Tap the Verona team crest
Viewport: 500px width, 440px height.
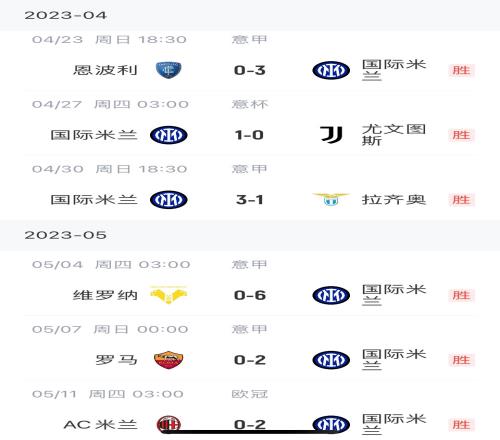click(169, 294)
